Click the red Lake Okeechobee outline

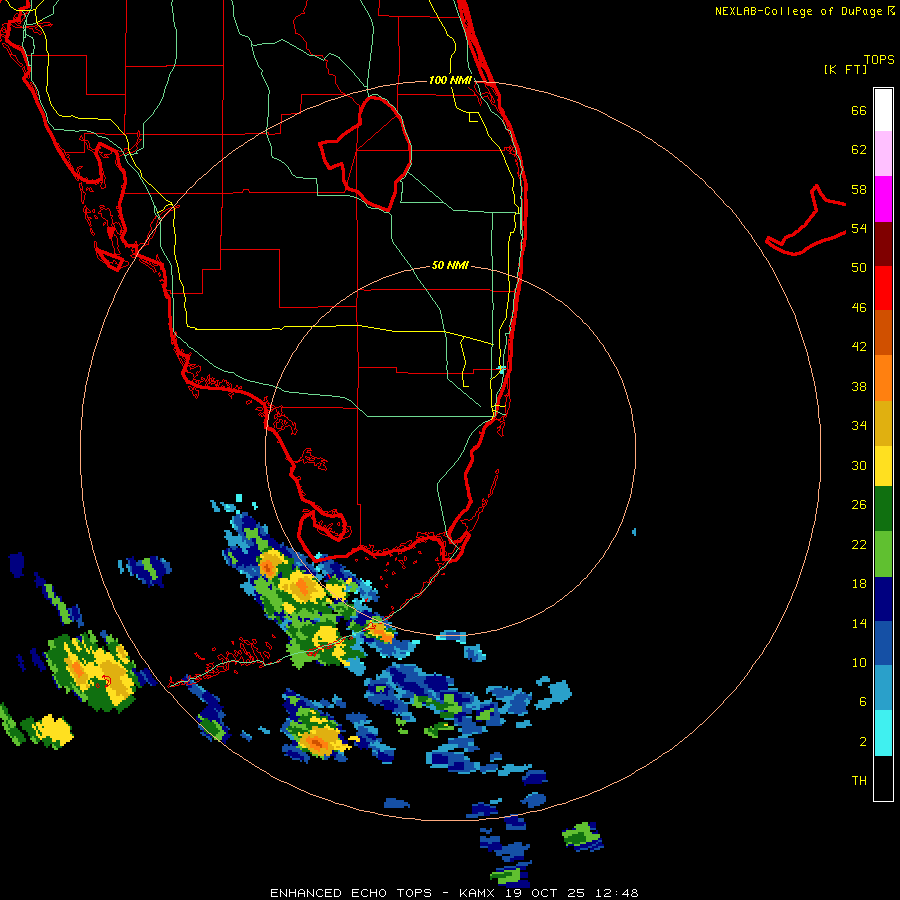coord(366,153)
